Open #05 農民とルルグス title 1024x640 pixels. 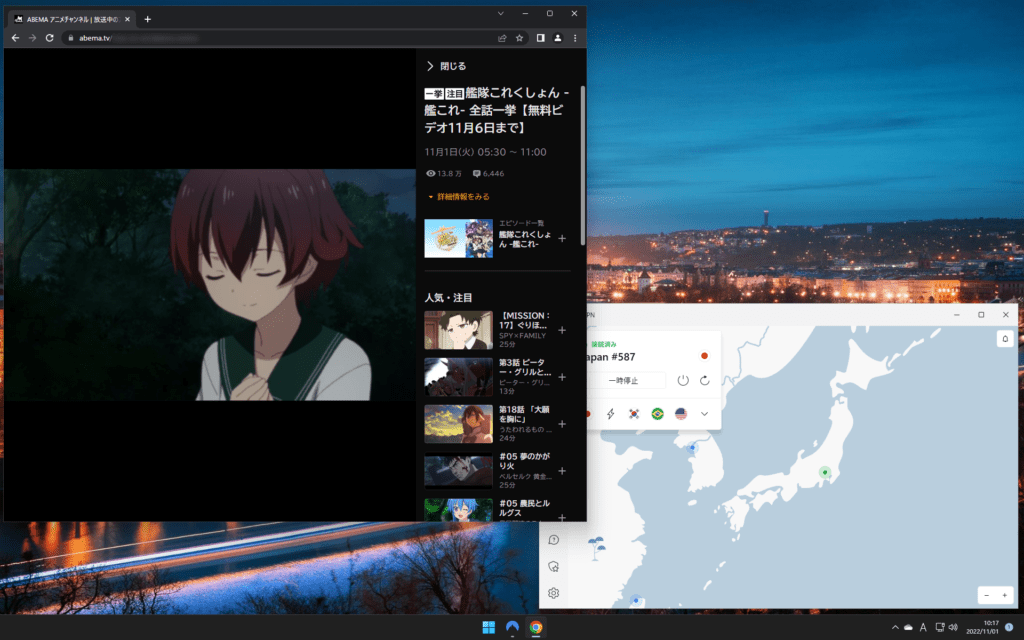524,508
